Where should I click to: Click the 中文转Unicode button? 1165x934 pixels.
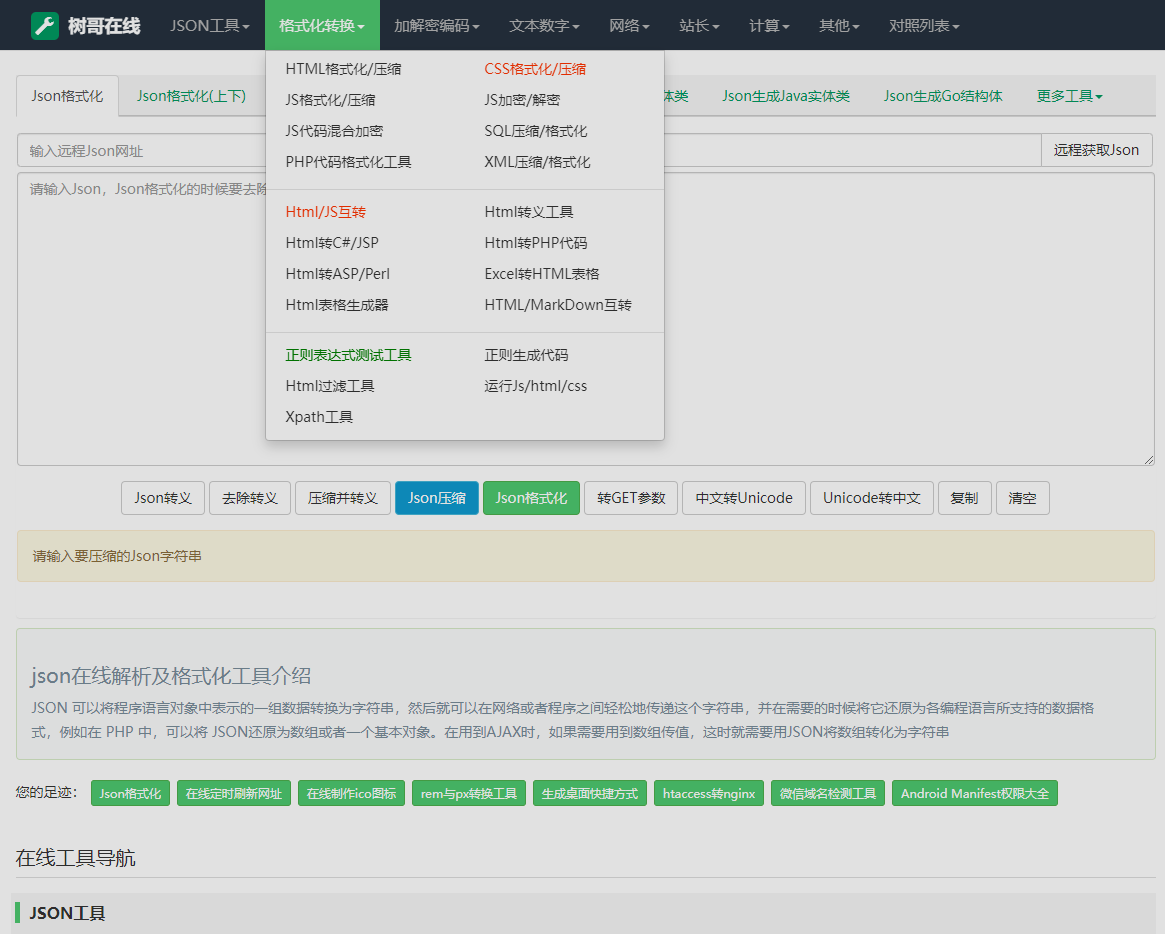point(743,498)
